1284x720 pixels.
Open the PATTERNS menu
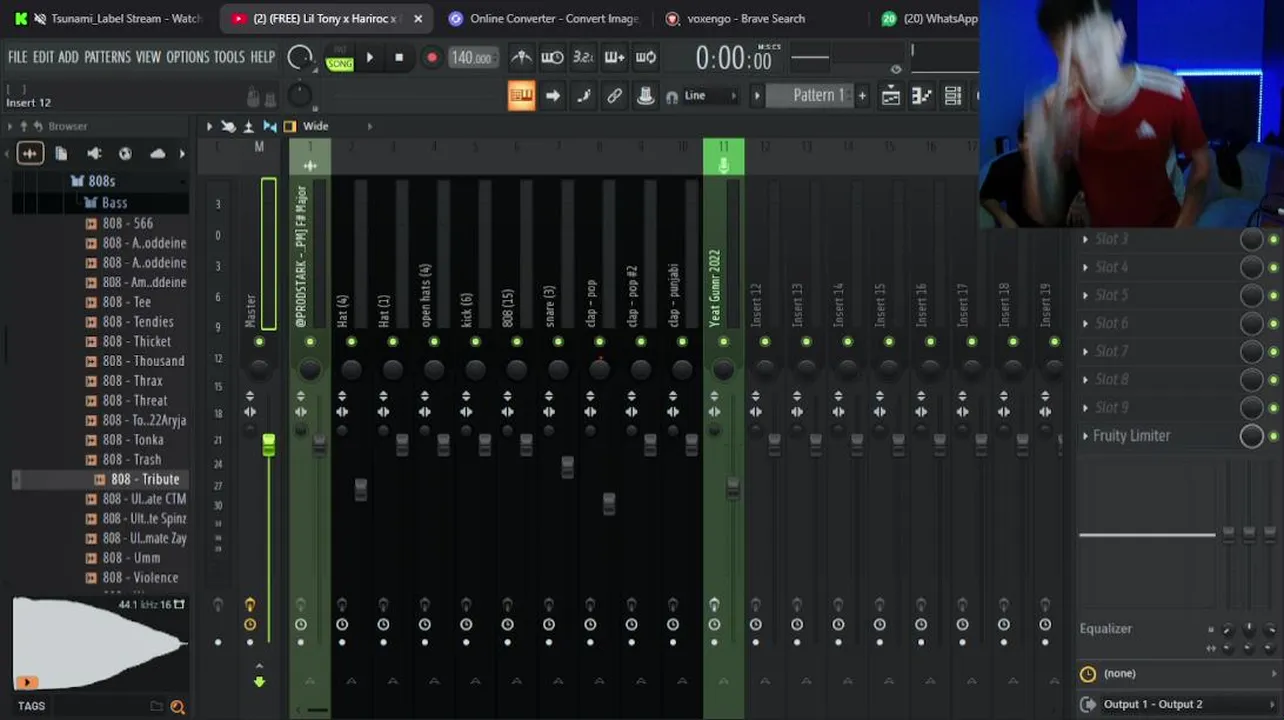[107, 57]
